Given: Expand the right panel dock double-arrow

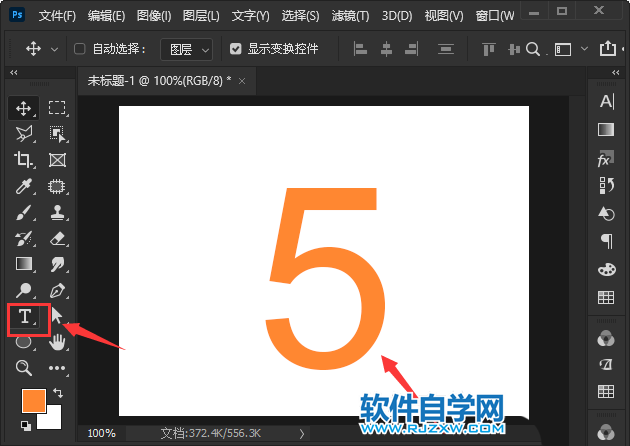Looking at the screenshot, I should [616, 72].
